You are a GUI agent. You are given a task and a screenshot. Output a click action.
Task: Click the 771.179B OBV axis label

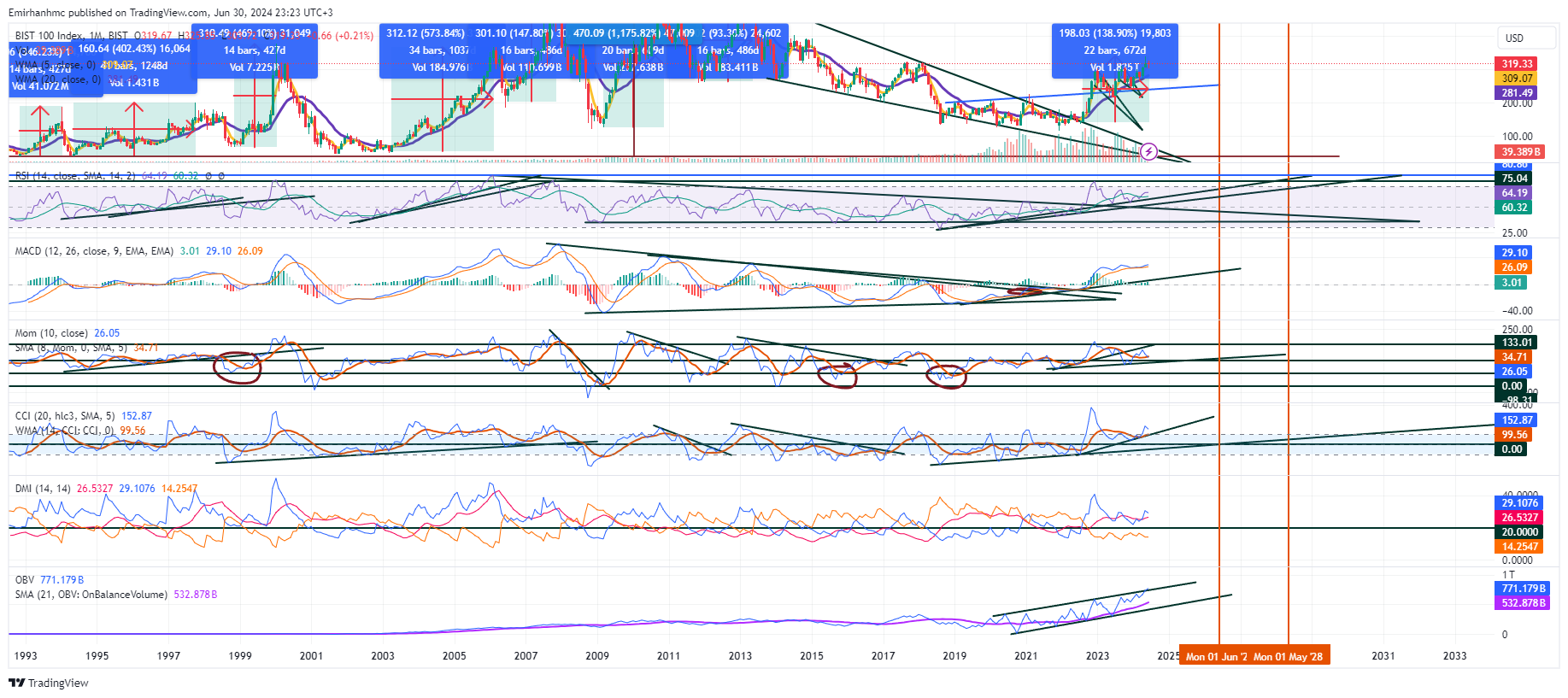pos(1523,589)
